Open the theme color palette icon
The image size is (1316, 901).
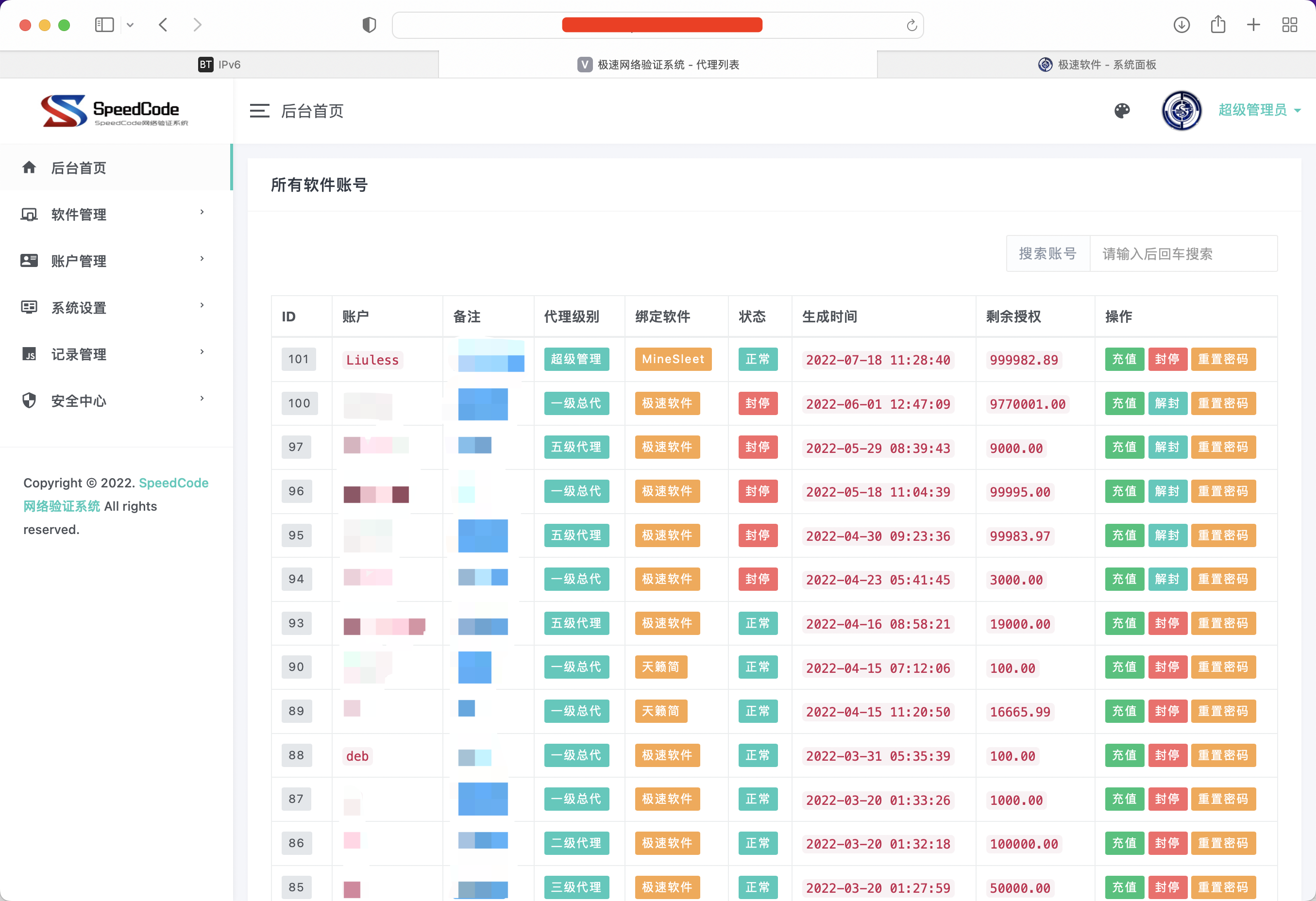(1122, 111)
